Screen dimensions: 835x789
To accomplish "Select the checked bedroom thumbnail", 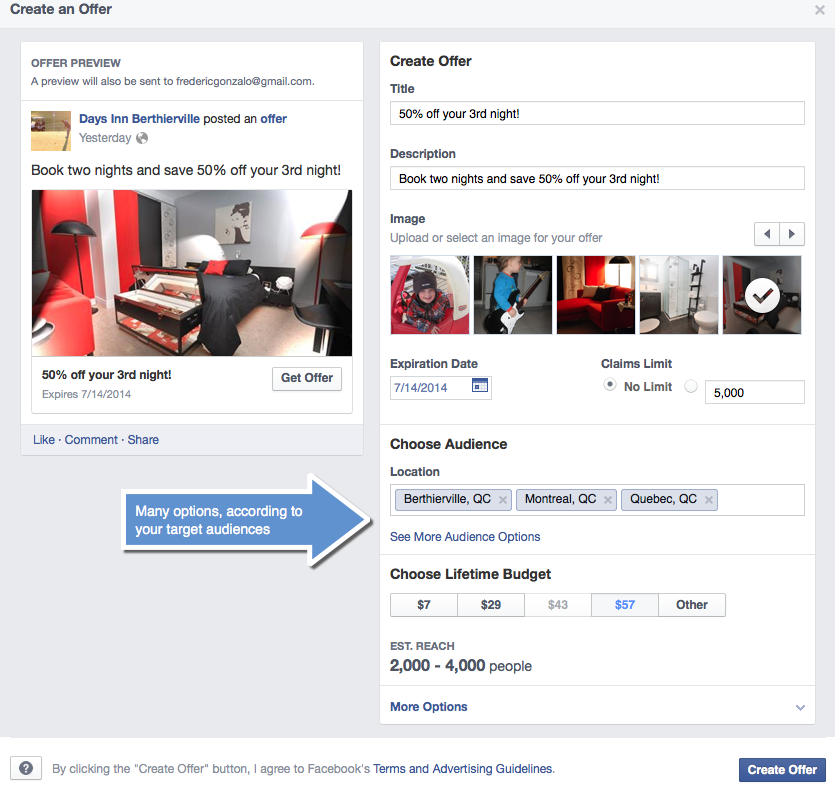I will pos(762,295).
